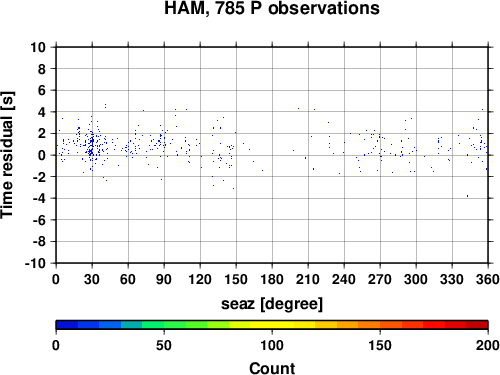This screenshot has height=375, width=500.
Task: Click the 'seaz [degree]' x-axis label
Action: (x=272, y=304)
